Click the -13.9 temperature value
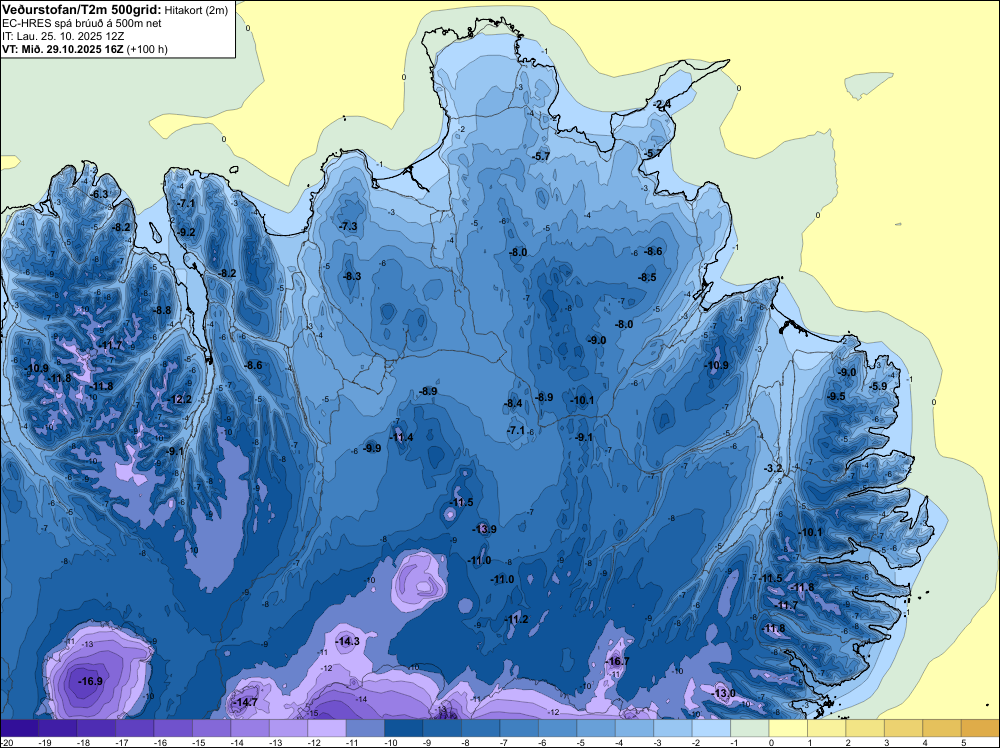 tap(484, 529)
